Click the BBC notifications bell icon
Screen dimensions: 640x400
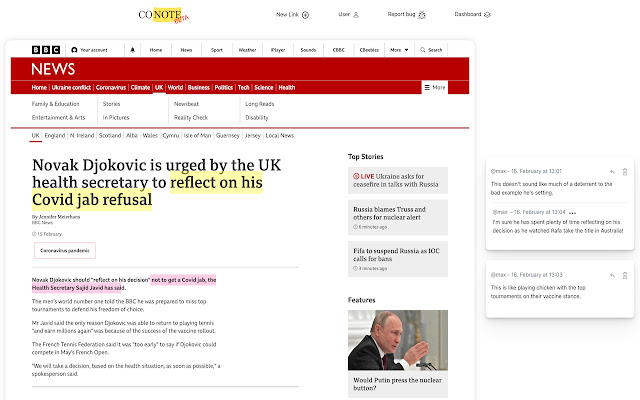tap(132, 50)
